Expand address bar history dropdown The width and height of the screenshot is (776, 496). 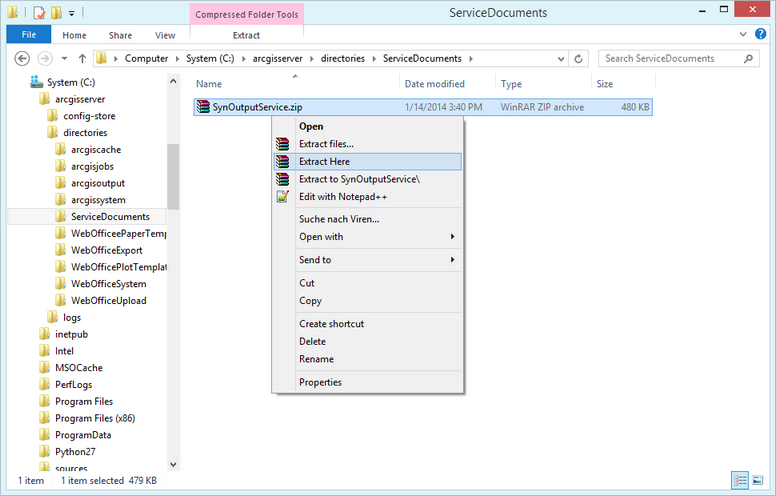(x=561, y=59)
